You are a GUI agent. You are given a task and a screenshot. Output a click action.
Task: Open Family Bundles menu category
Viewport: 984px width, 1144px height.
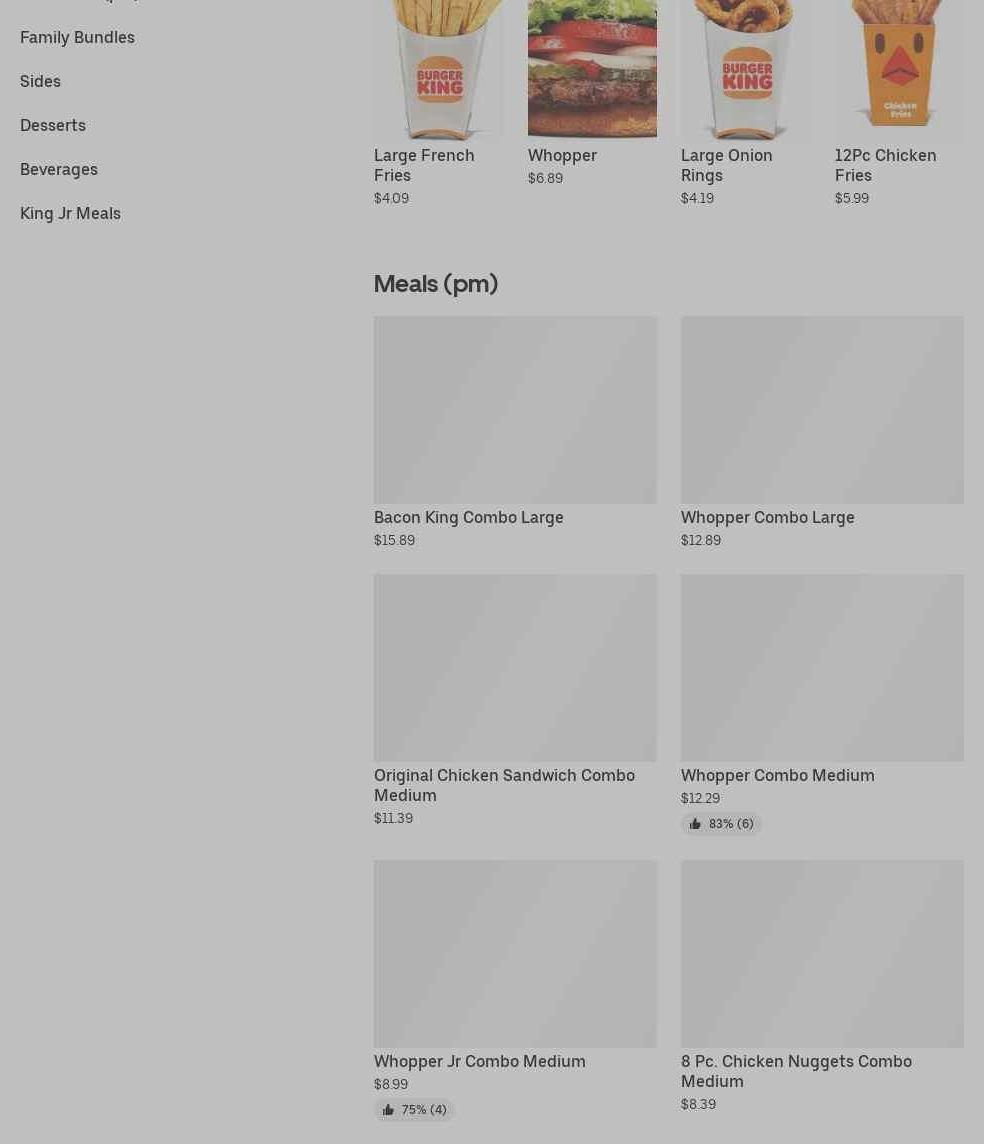pos(77,37)
